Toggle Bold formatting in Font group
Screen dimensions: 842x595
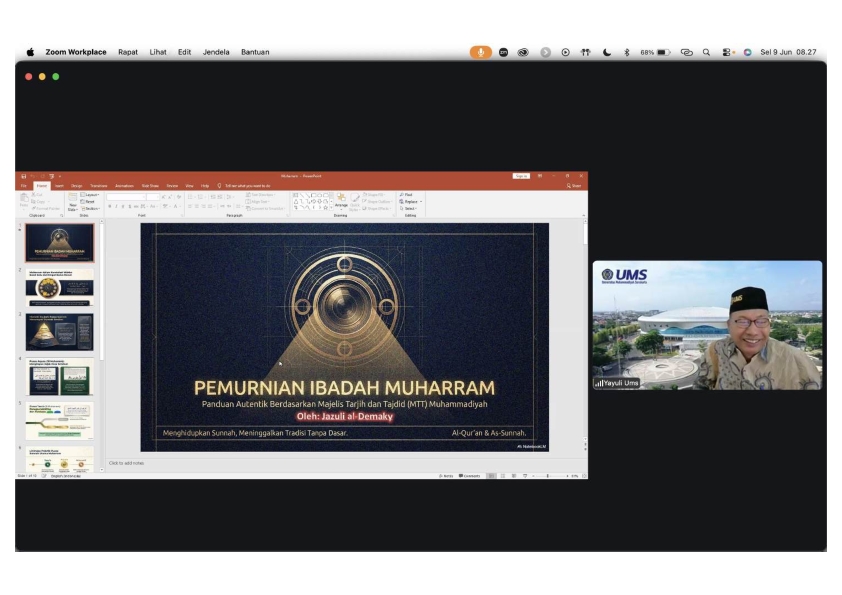pos(110,206)
